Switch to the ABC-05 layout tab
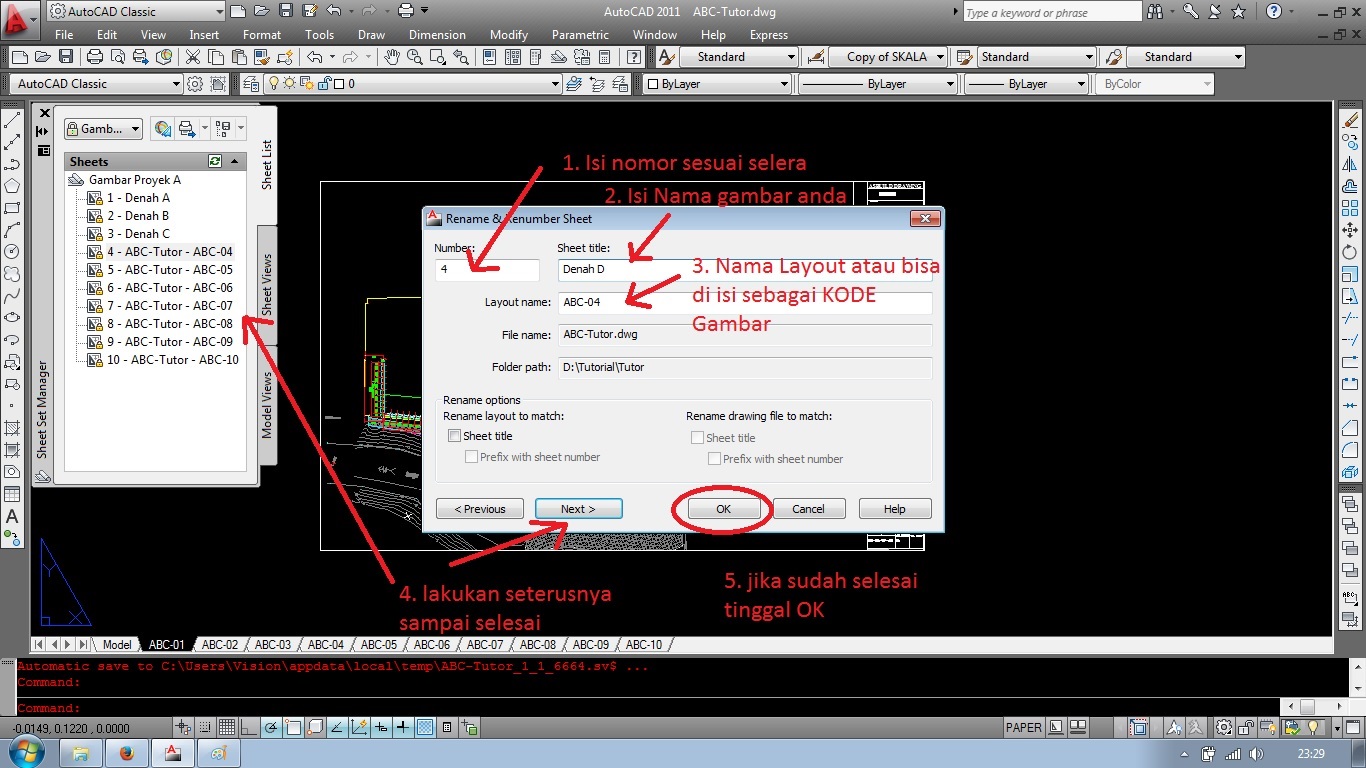This screenshot has width=1366, height=768. (x=379, y=645)
